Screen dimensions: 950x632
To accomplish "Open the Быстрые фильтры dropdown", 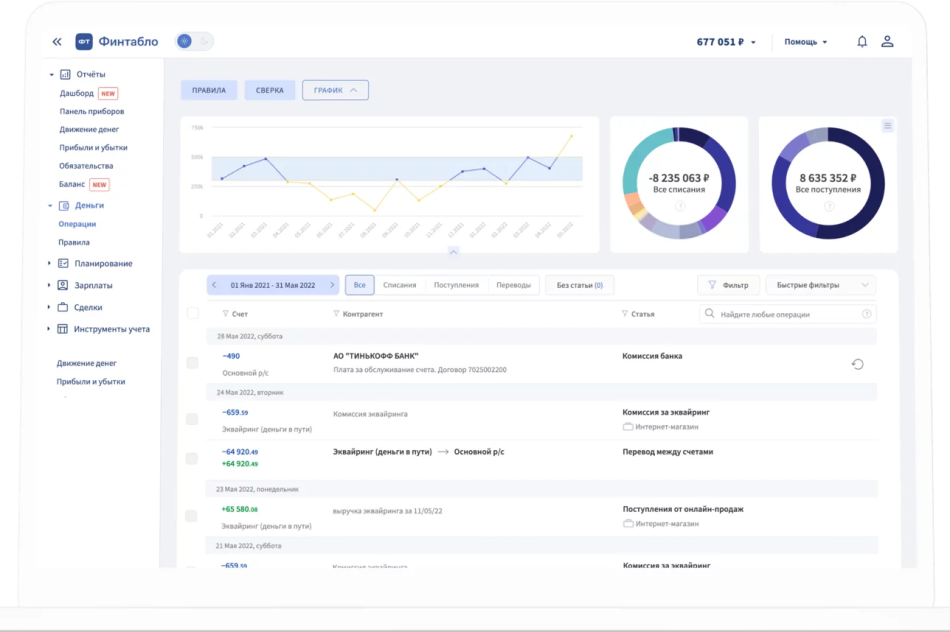I will (x=820, y=285).
